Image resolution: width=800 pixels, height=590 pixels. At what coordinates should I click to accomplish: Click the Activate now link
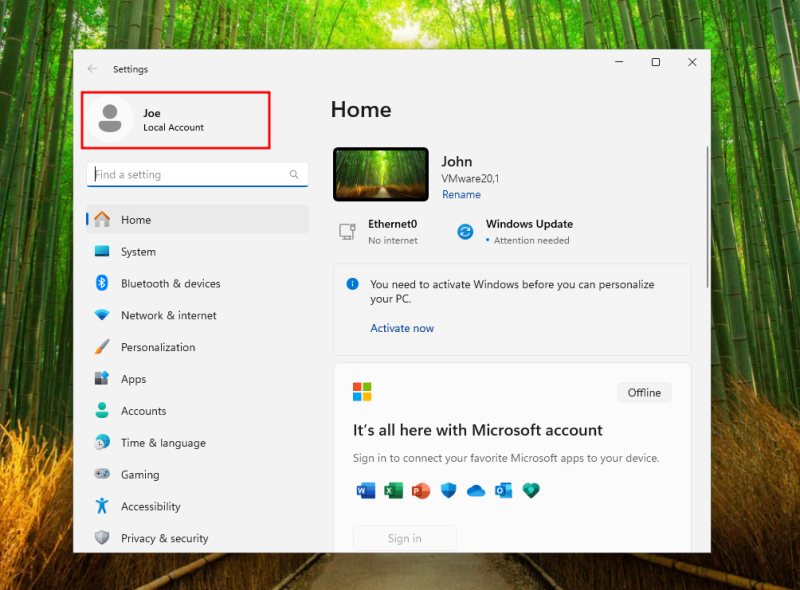[x=402, y=328]
